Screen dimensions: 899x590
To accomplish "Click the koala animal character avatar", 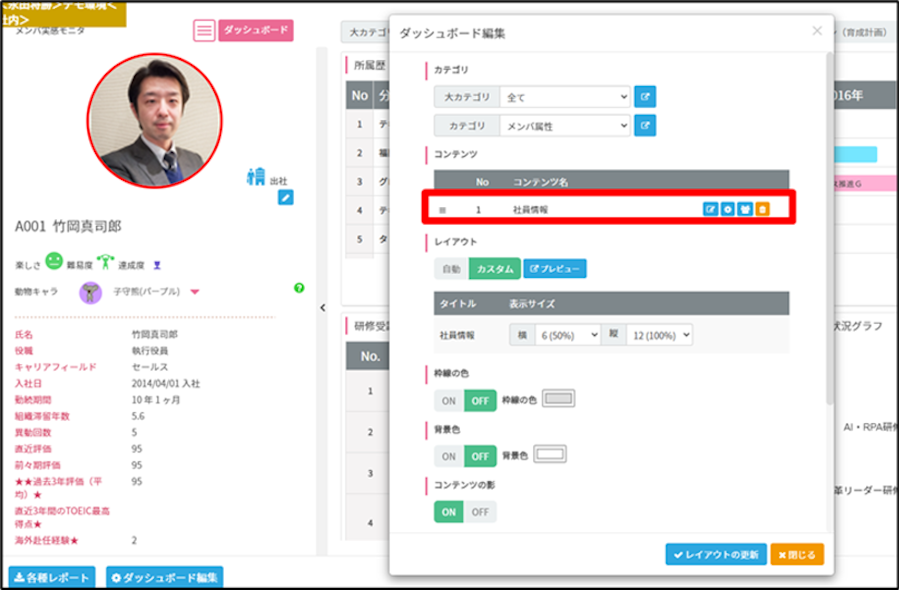I will [91, 292].
